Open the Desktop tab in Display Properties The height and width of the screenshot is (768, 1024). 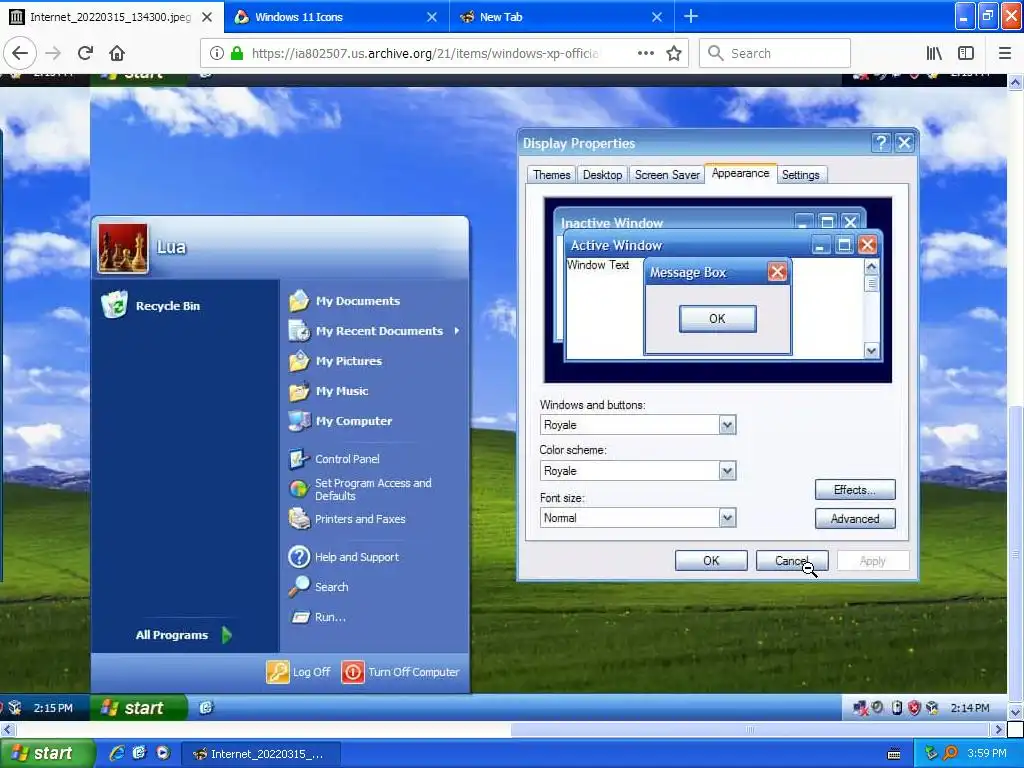point(602,174)
